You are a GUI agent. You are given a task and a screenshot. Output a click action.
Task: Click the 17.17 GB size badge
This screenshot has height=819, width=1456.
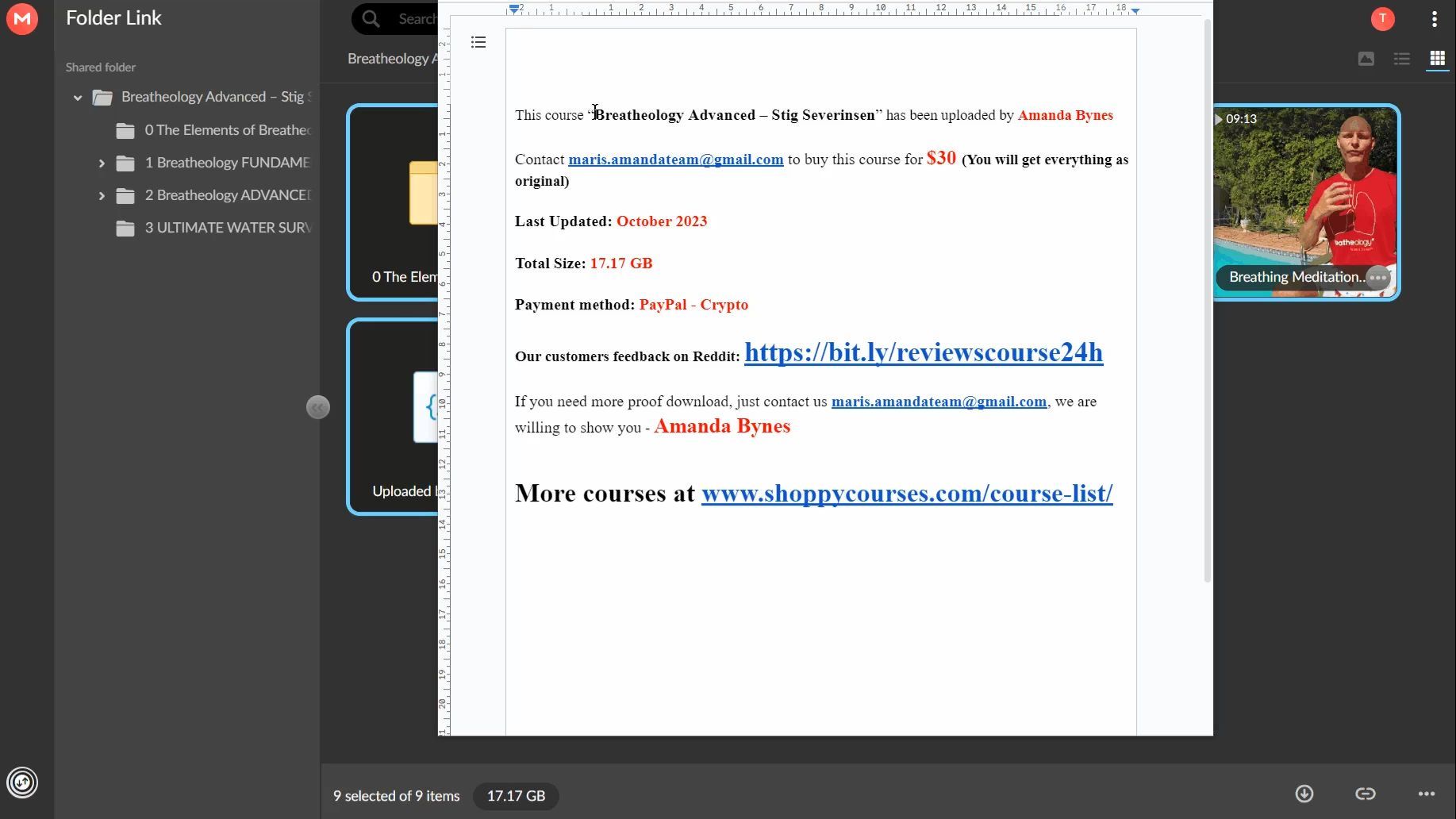(516, 796)
